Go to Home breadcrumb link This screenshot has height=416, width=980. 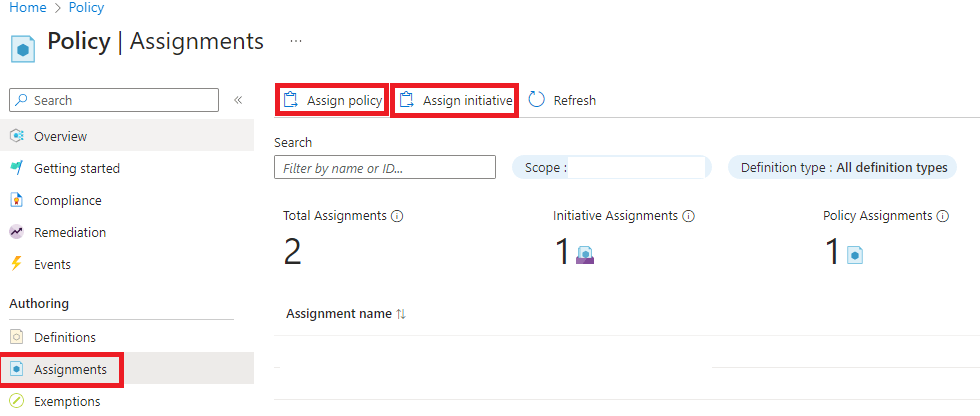pos(27,8)
